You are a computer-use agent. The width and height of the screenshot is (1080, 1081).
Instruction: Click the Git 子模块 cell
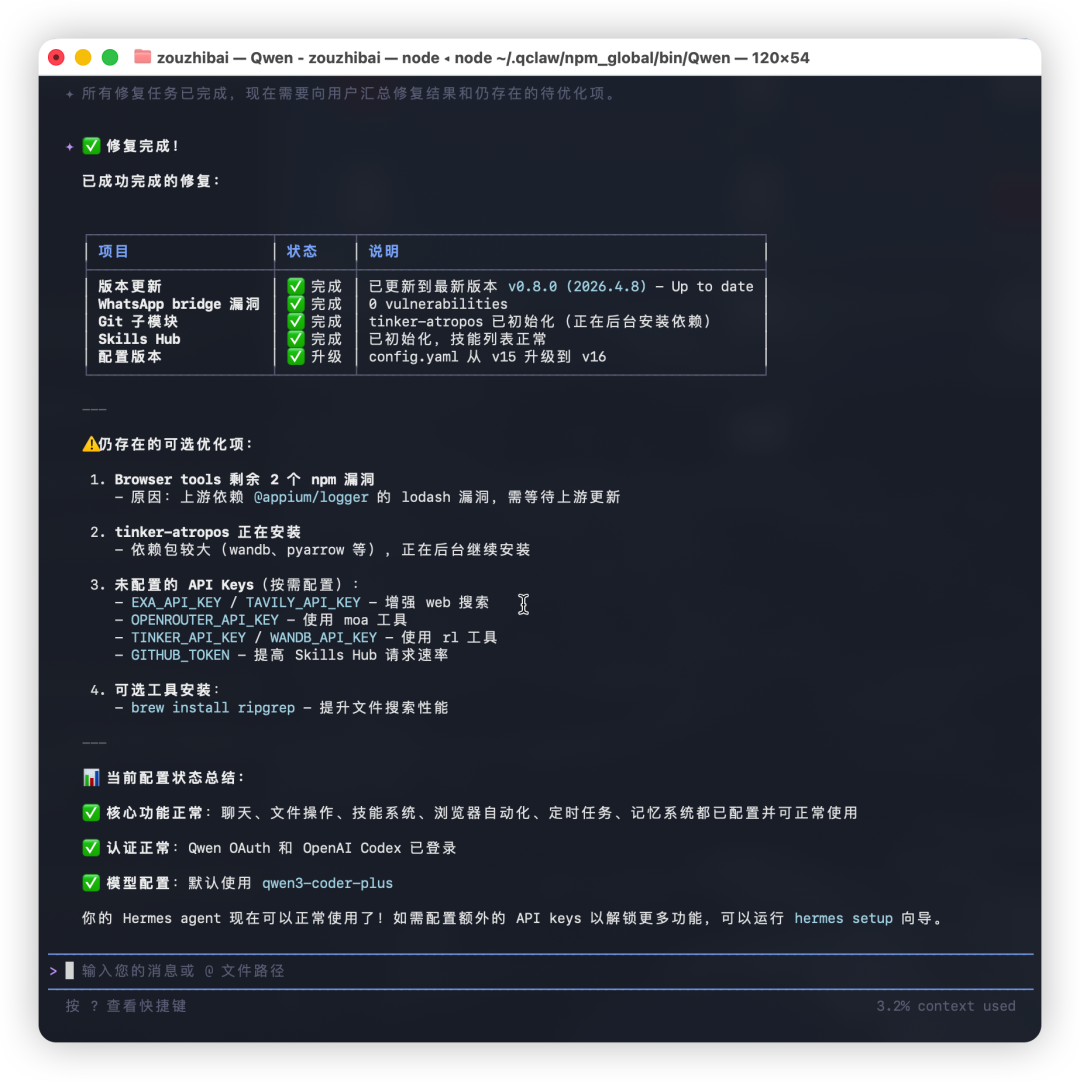tap(138, 321)
